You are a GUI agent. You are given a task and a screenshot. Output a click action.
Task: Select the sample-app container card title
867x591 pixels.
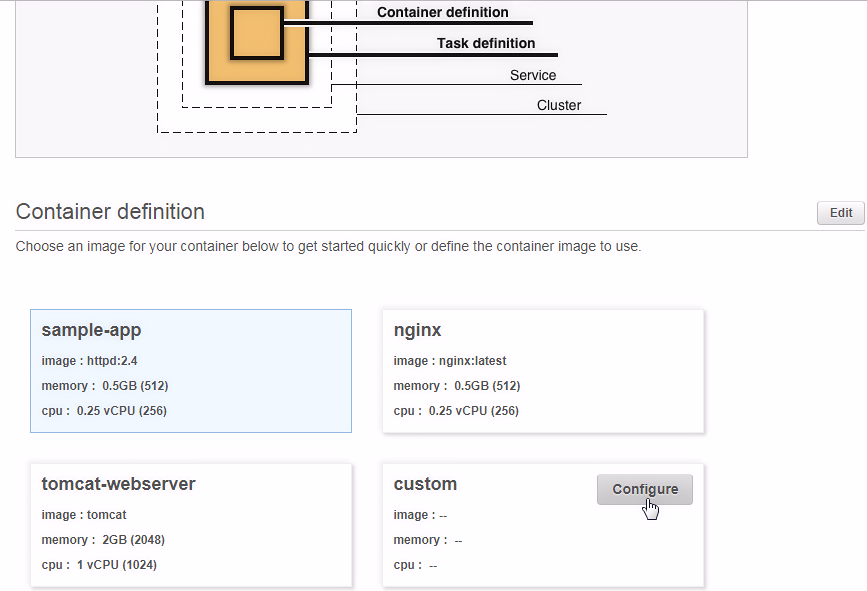pos(91,330)
